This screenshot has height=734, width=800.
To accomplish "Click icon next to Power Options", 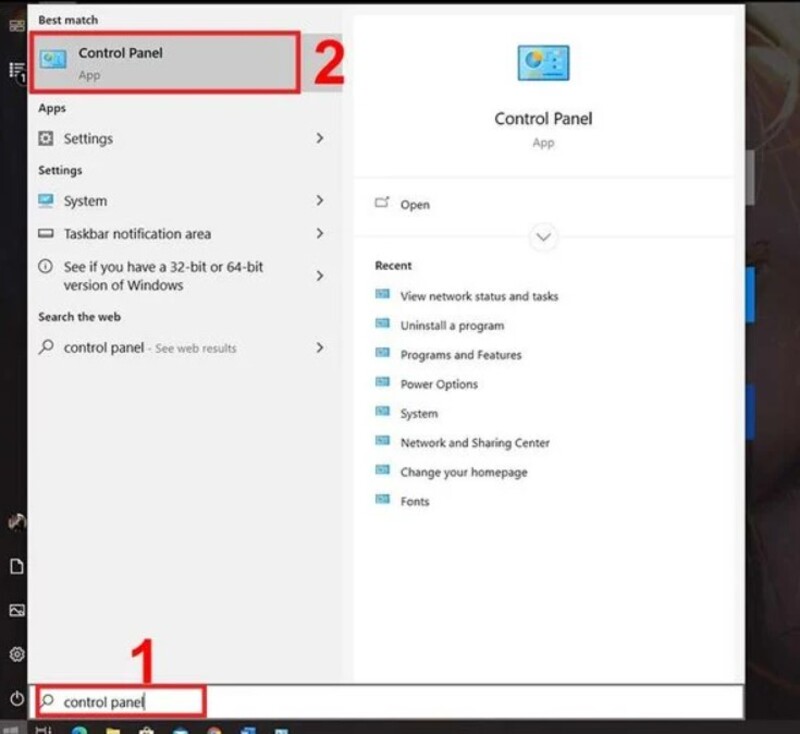I will (x=383, y=382).
